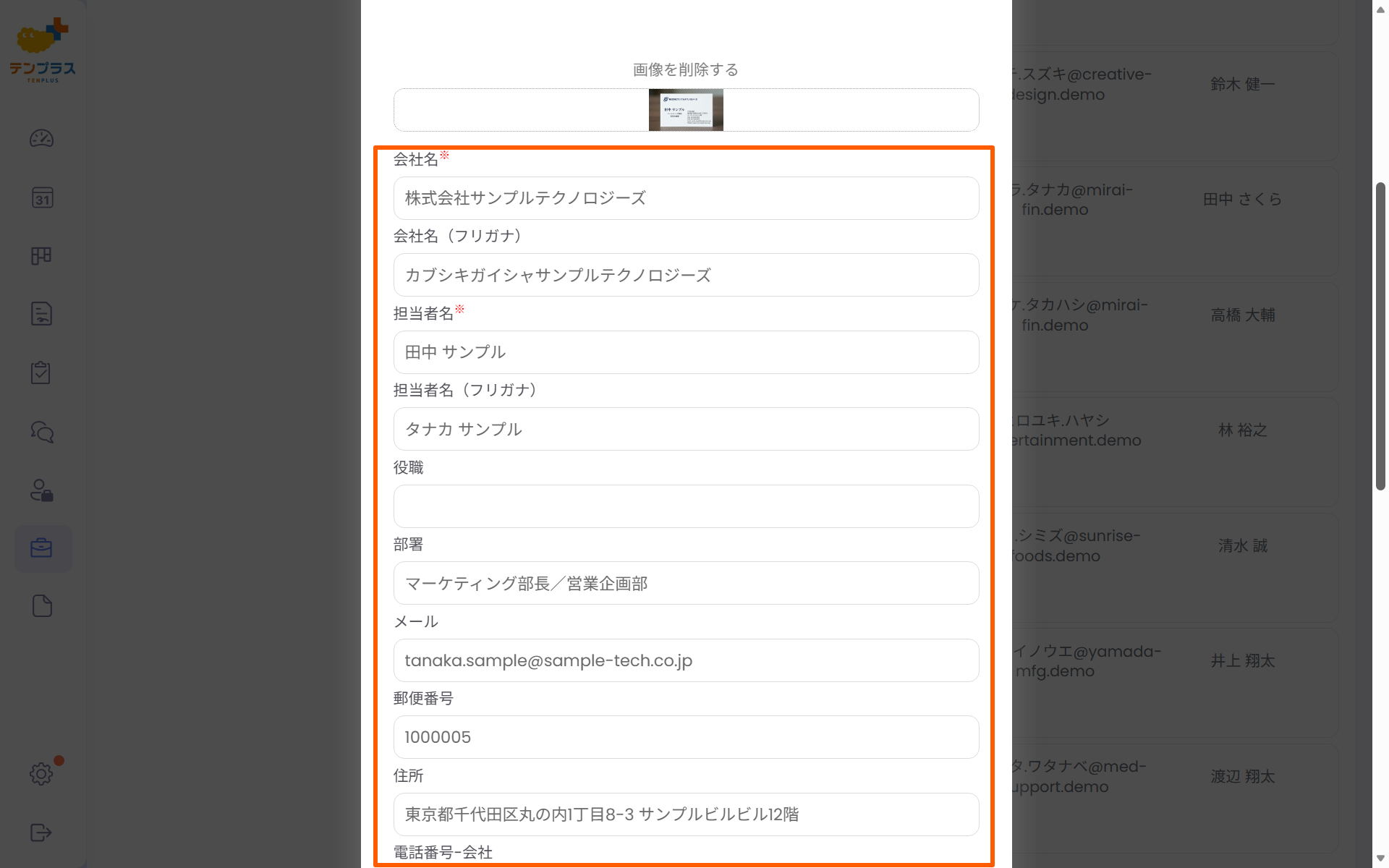Click the 会社名 field label
Image resolution: width=1389 pixels, height=868 pixels.
point(415,159)
